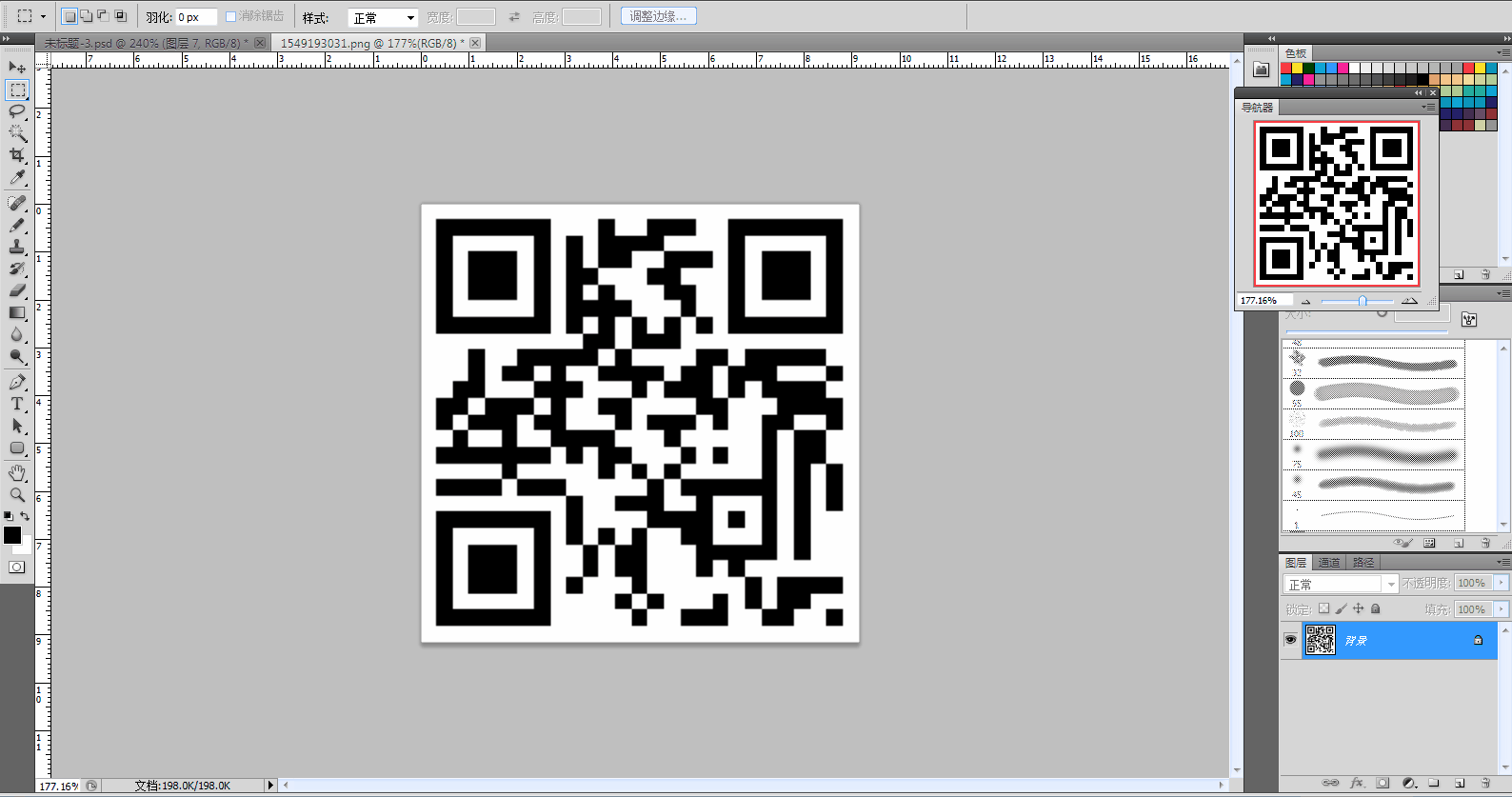Create a new layer group folder

1434,784
